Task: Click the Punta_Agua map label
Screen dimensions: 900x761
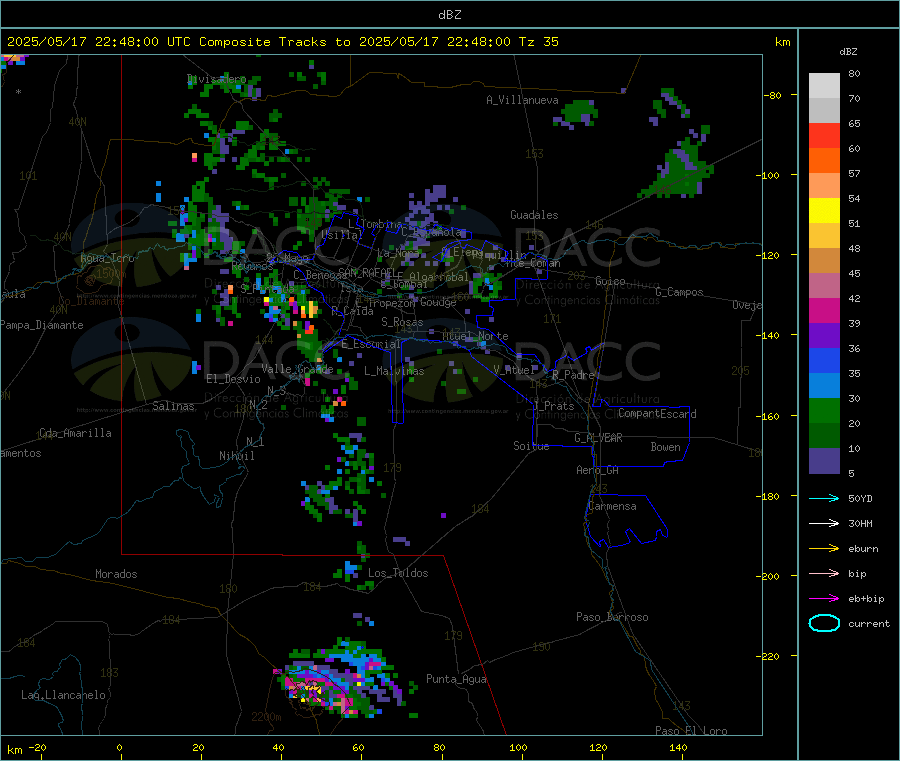Action: 456,679
